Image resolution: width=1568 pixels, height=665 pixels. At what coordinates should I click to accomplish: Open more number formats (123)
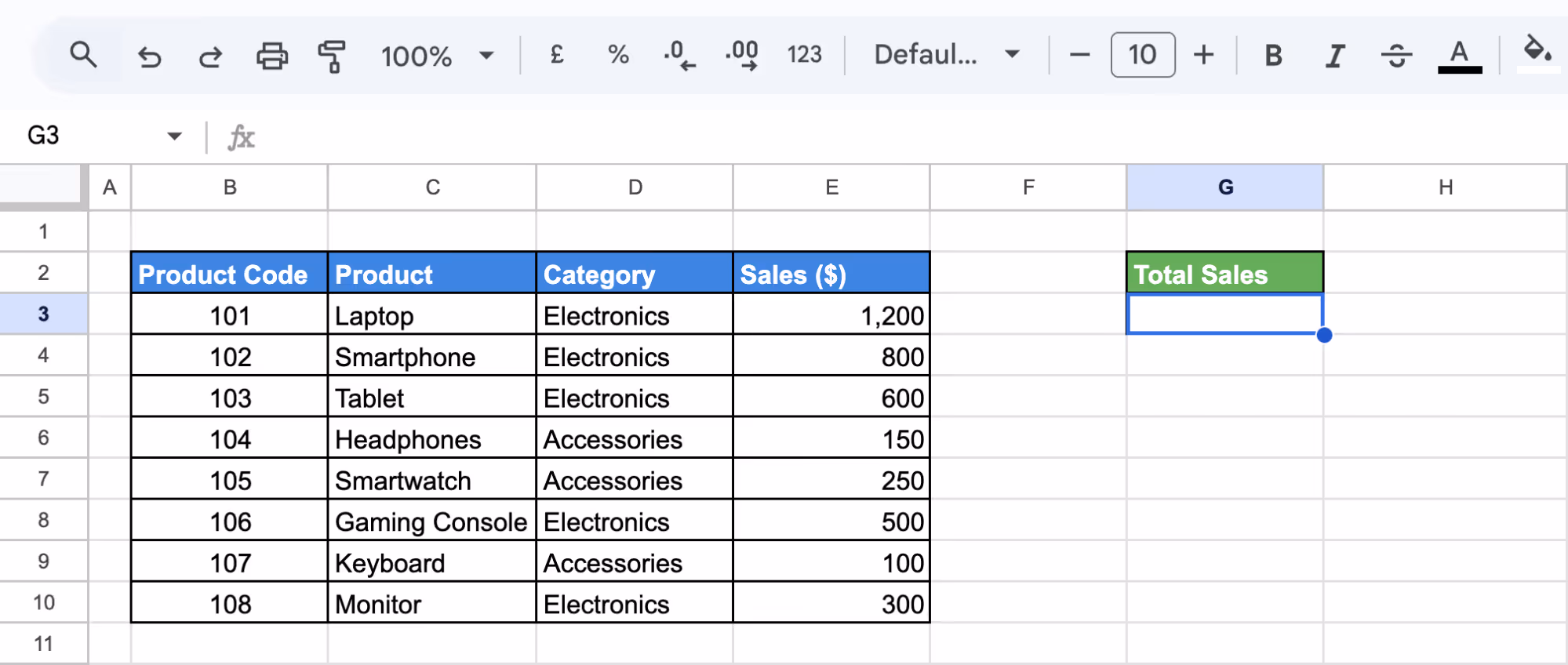pyautogui.click(x=804, y=54)
